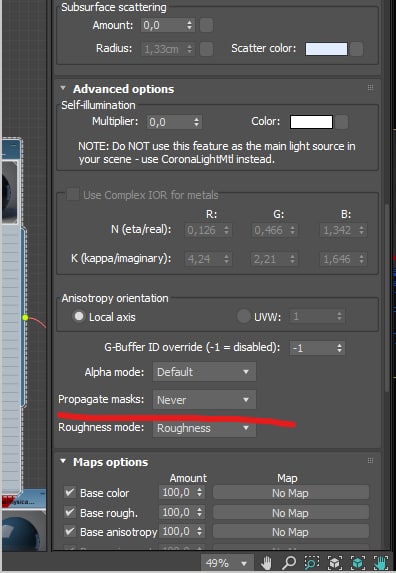
Task: Collapse the Maps options rollout
Action: [63, 461]
